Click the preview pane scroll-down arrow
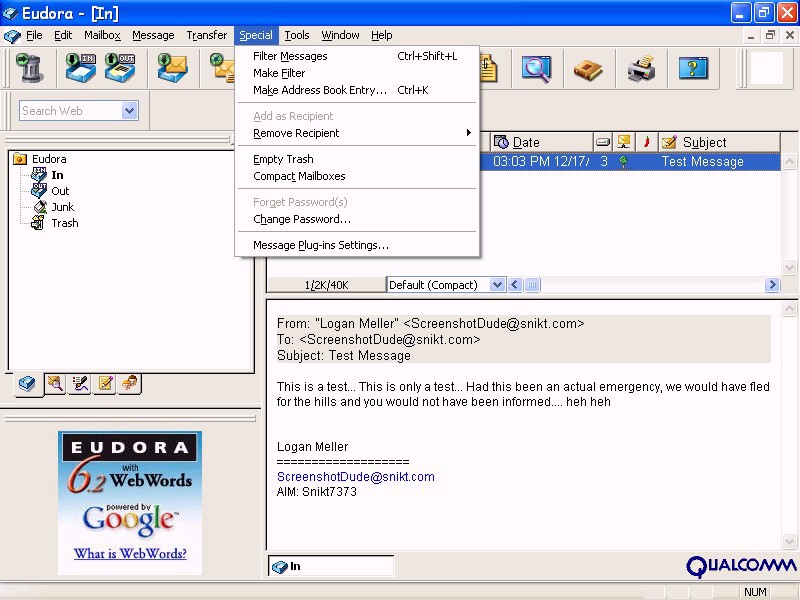 click(789, 541)
